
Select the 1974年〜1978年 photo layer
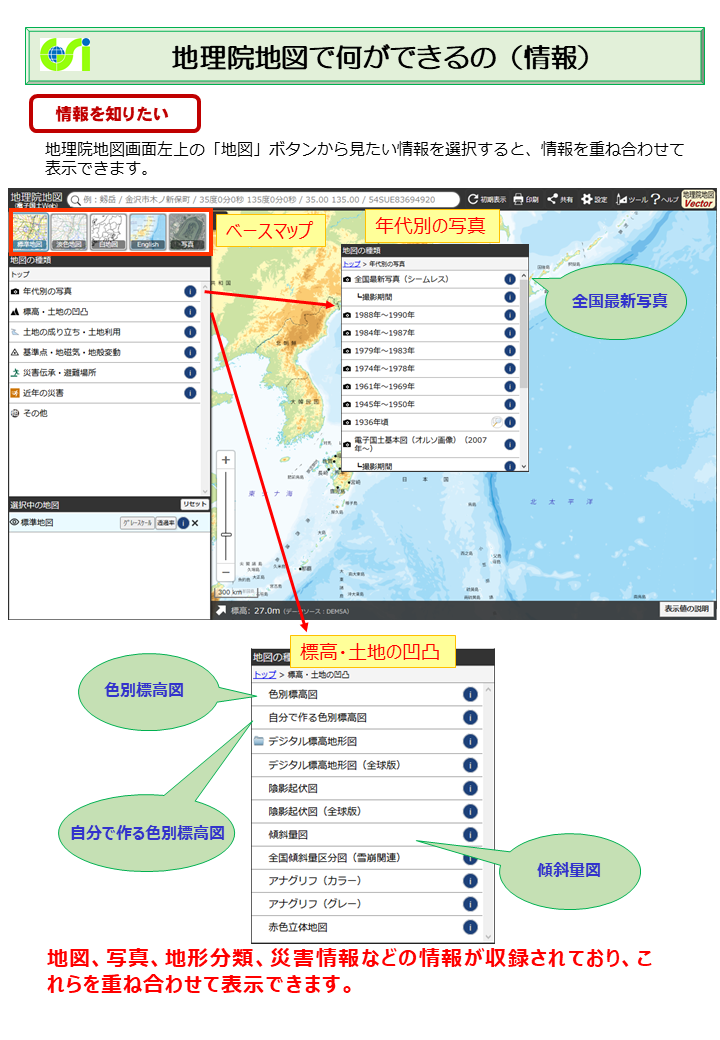429,369
